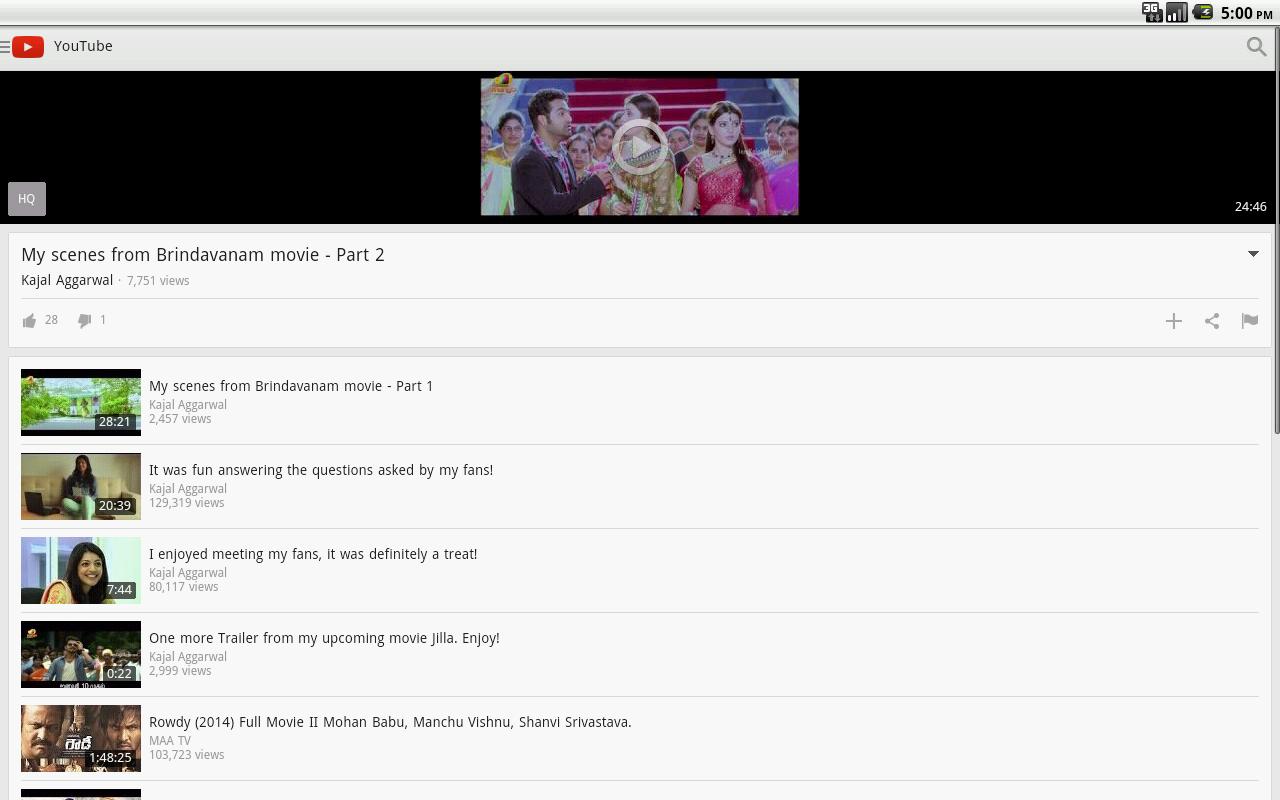Click the '129,319 views' text
This screenshot has width=1280, height=800.
coord(186,503)
